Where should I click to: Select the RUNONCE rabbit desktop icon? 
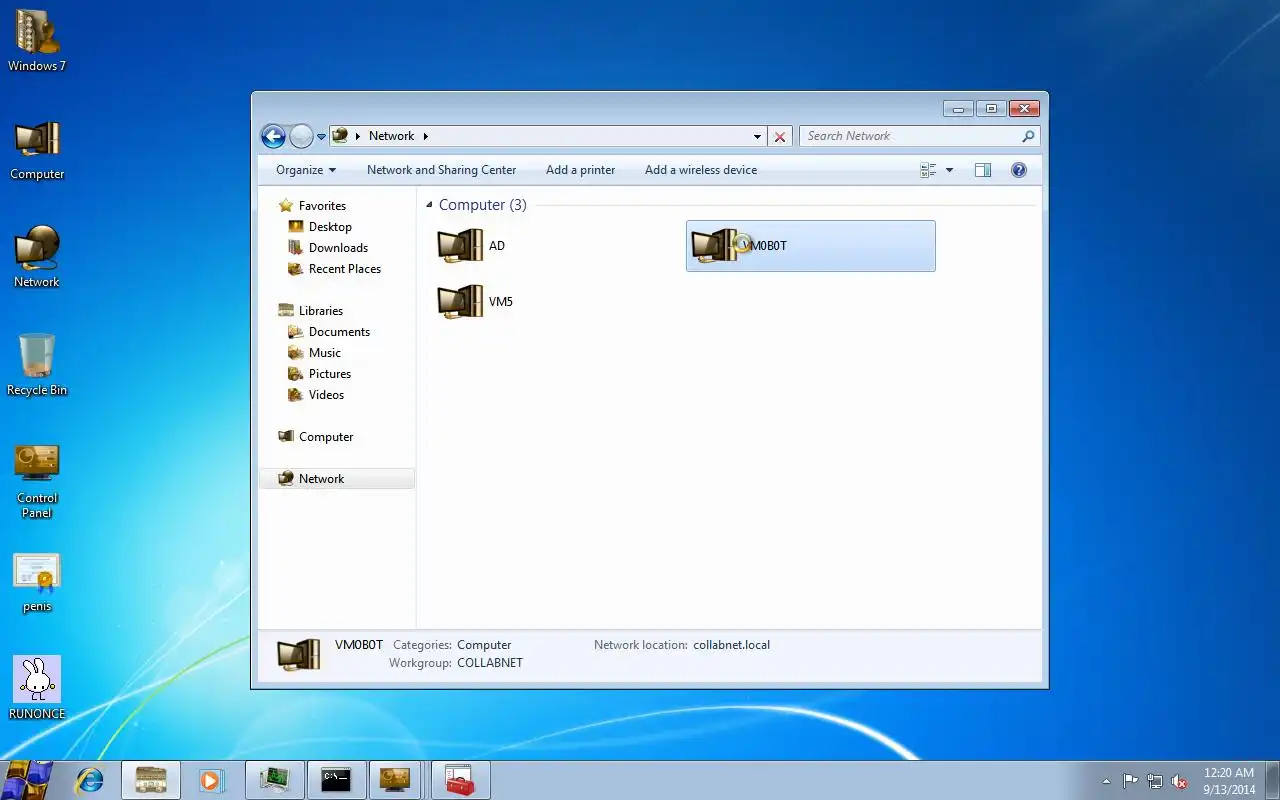[x=37, y=688]
